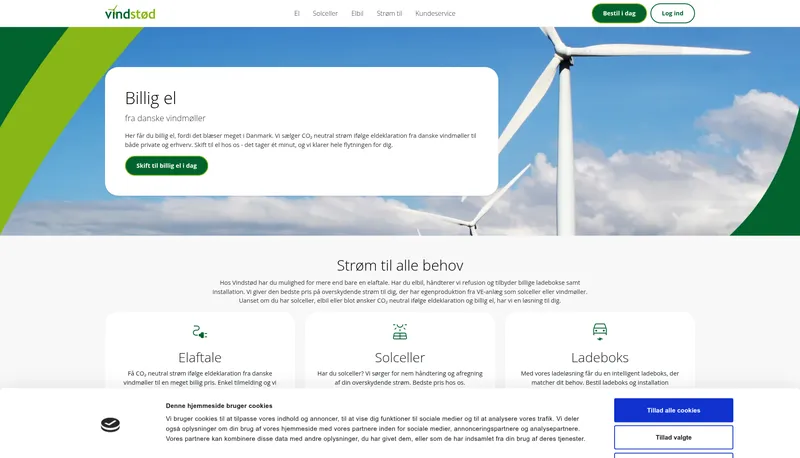This screenshot has width=800, height=458.
Task: Click the Log ind button
Action: pyautogui.click(x=672, y=13)
